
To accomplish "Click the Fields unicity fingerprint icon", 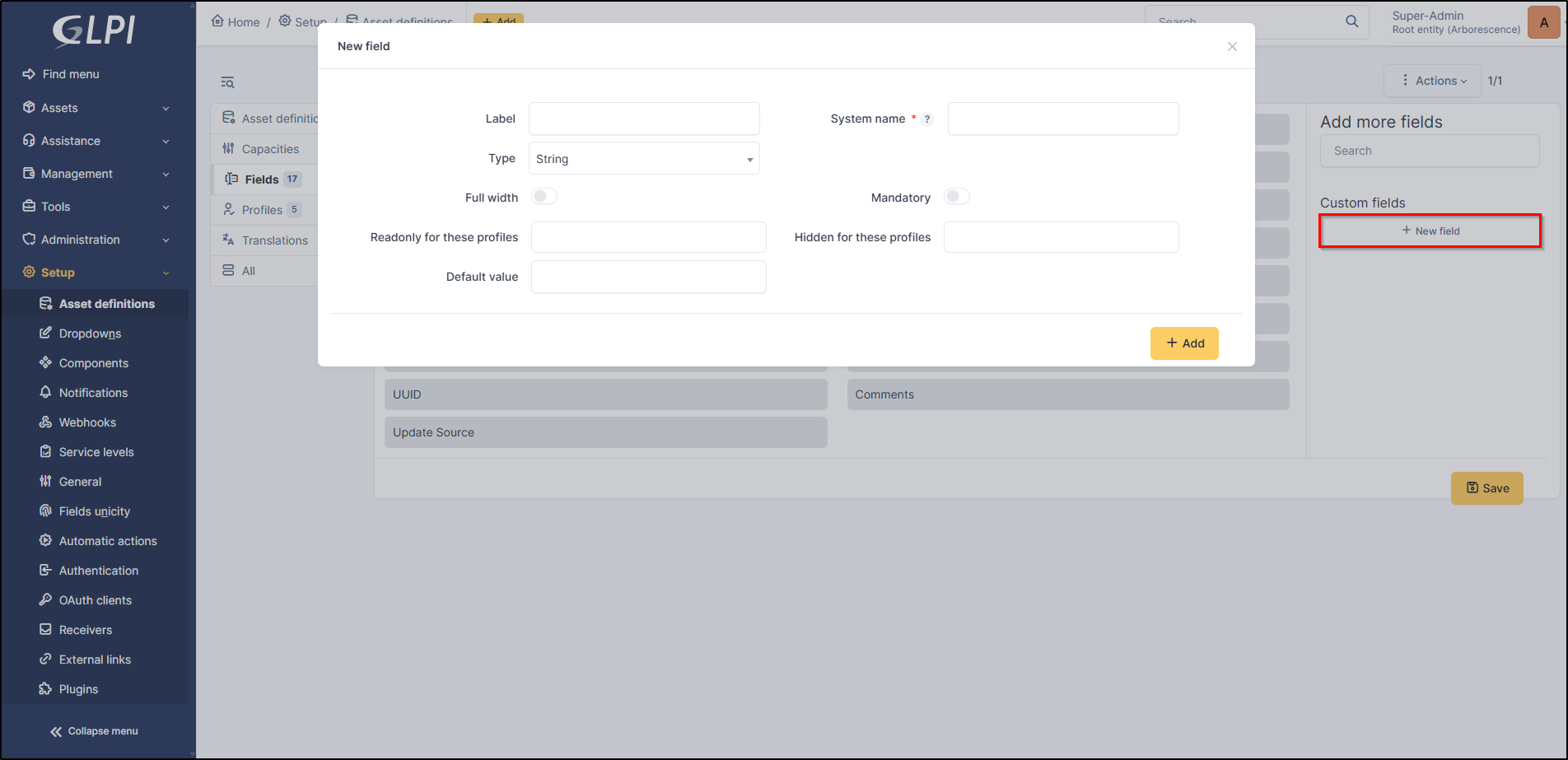I will [46, 511].
